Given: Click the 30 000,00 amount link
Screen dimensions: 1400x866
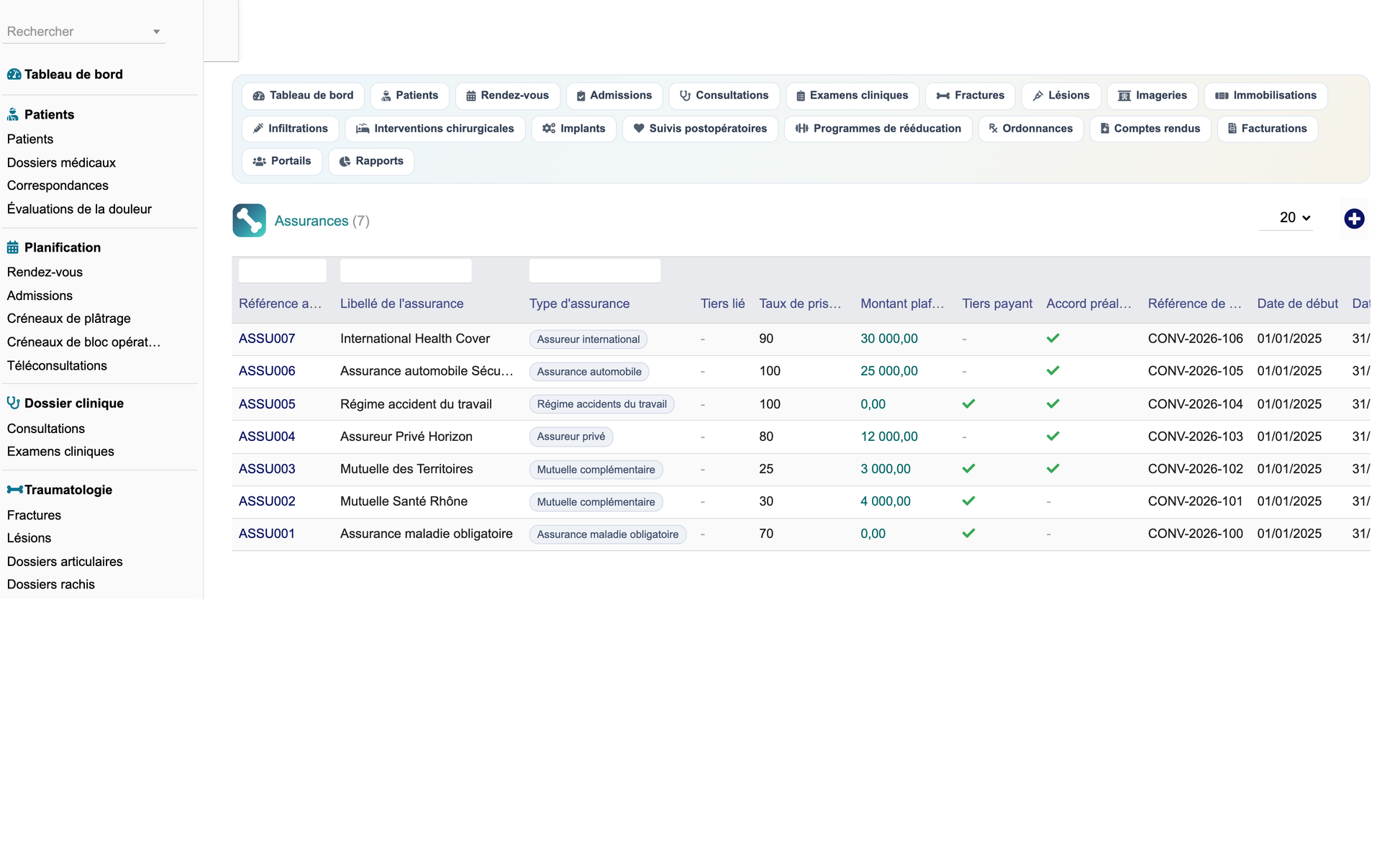Looking at the screenshot, I should [x=889, y=339].
